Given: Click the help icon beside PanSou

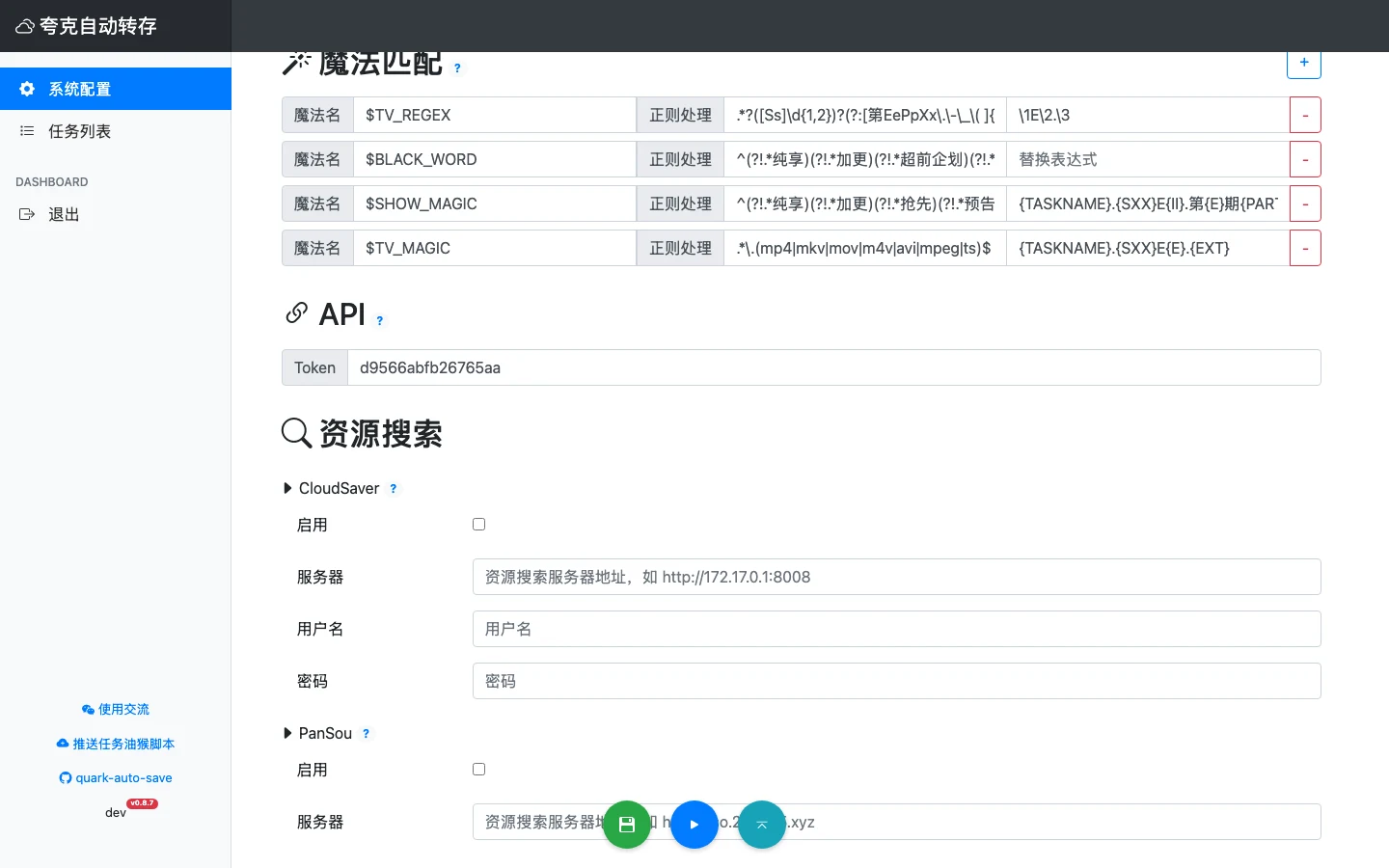Looking at the screenshot, I should 367,734.
